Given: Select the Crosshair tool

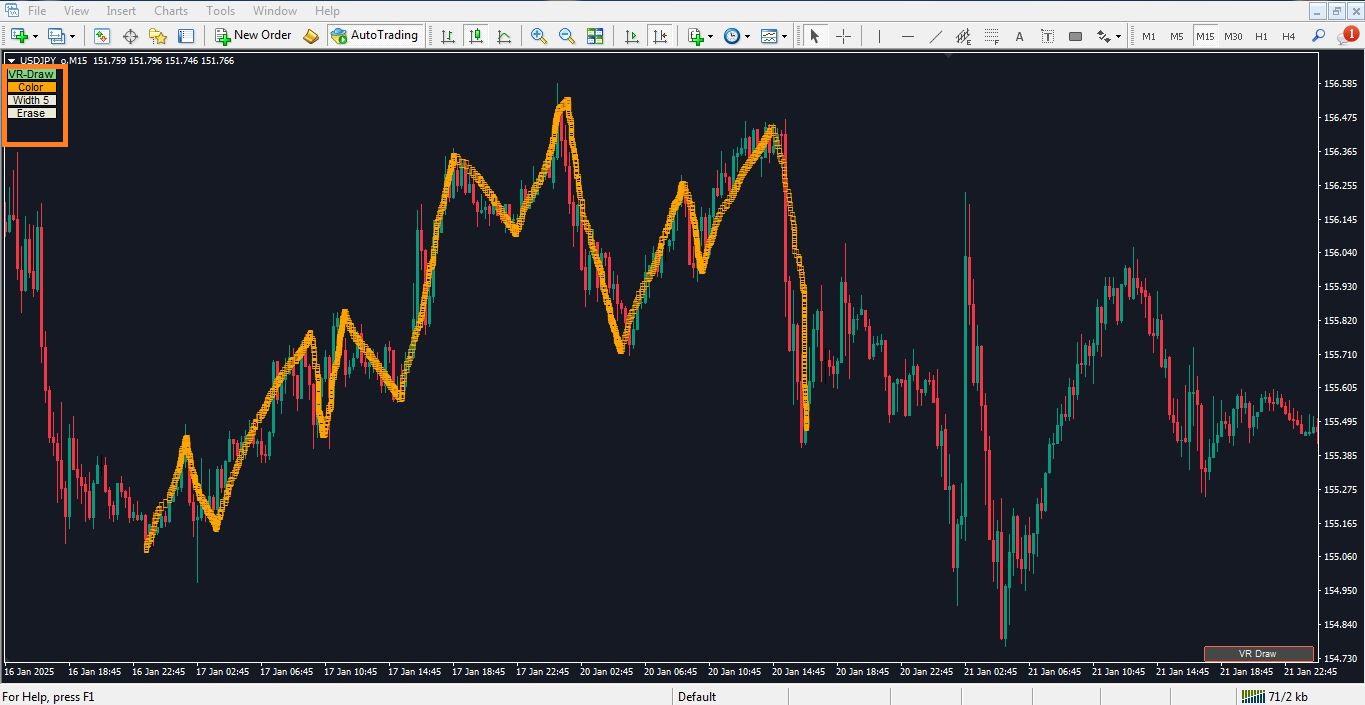Looking at the screenshot, I should coord(843,36).
